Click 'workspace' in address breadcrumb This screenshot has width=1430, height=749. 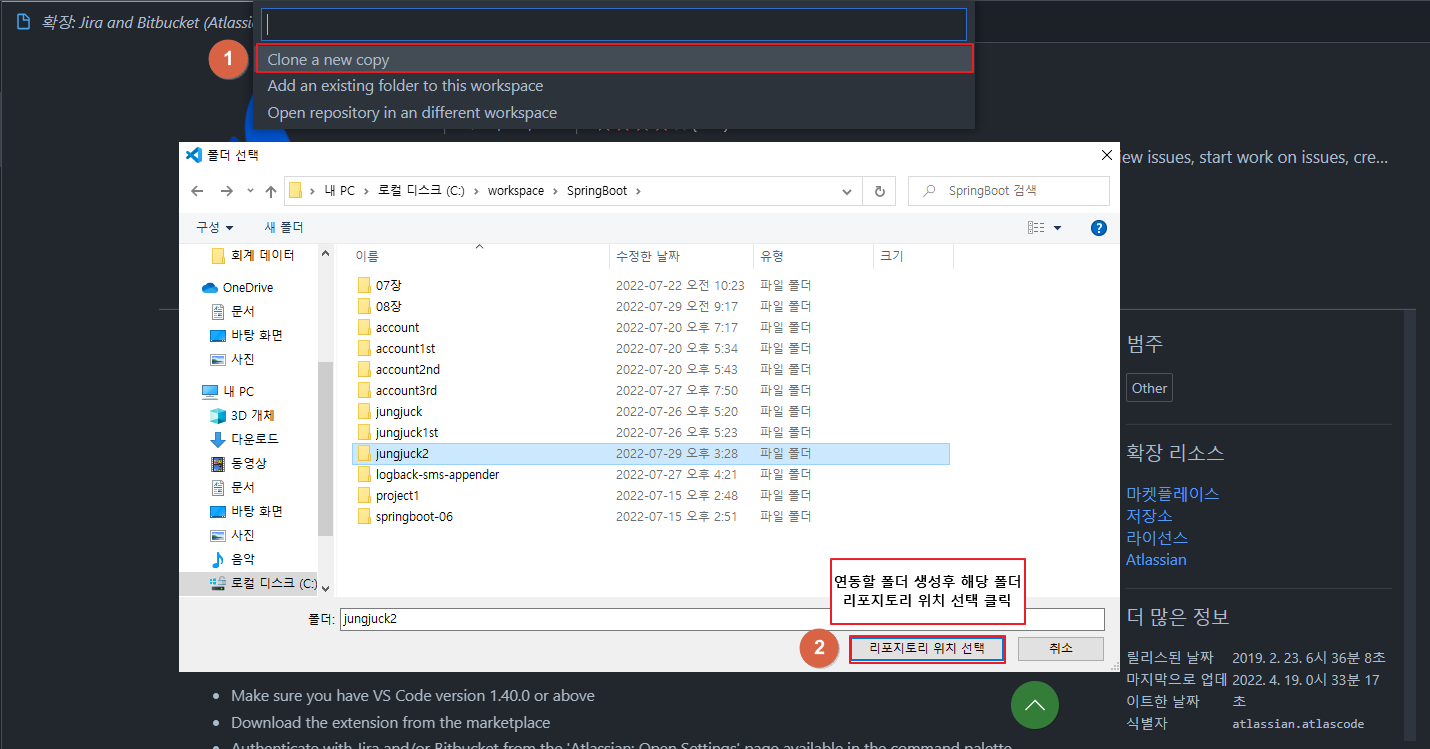516,191
